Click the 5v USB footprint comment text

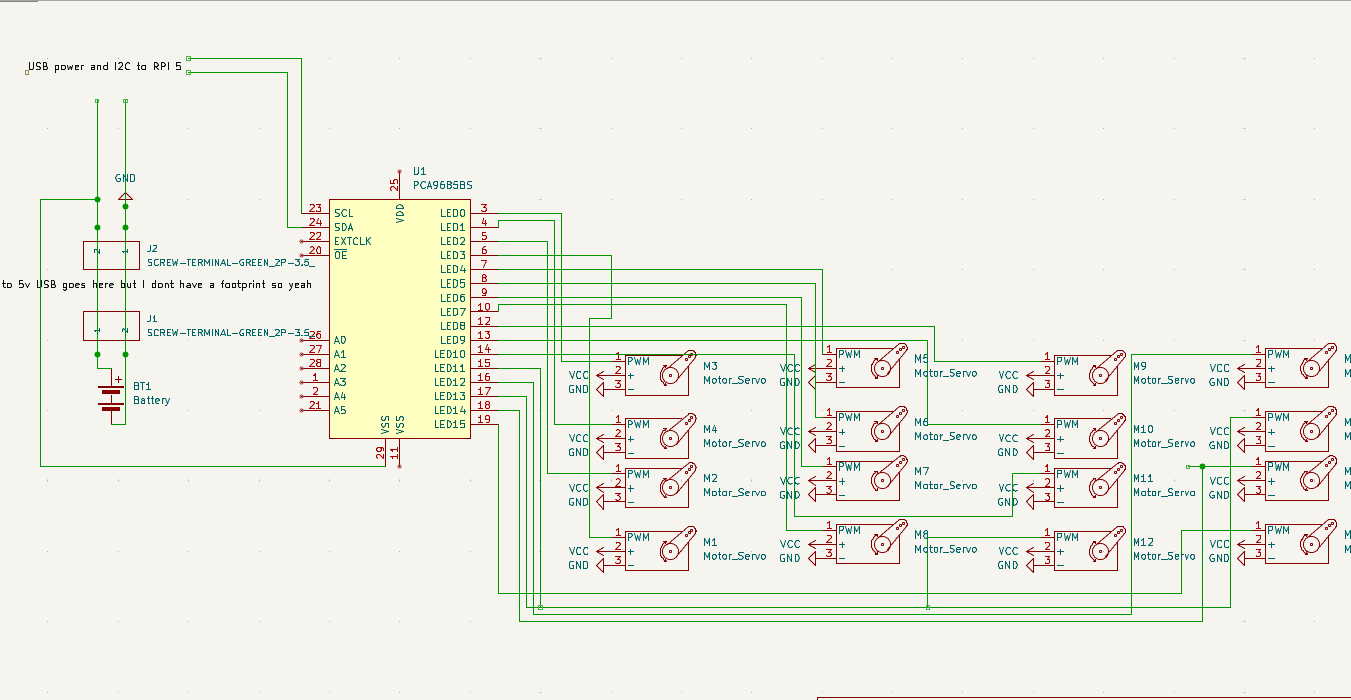155,284
